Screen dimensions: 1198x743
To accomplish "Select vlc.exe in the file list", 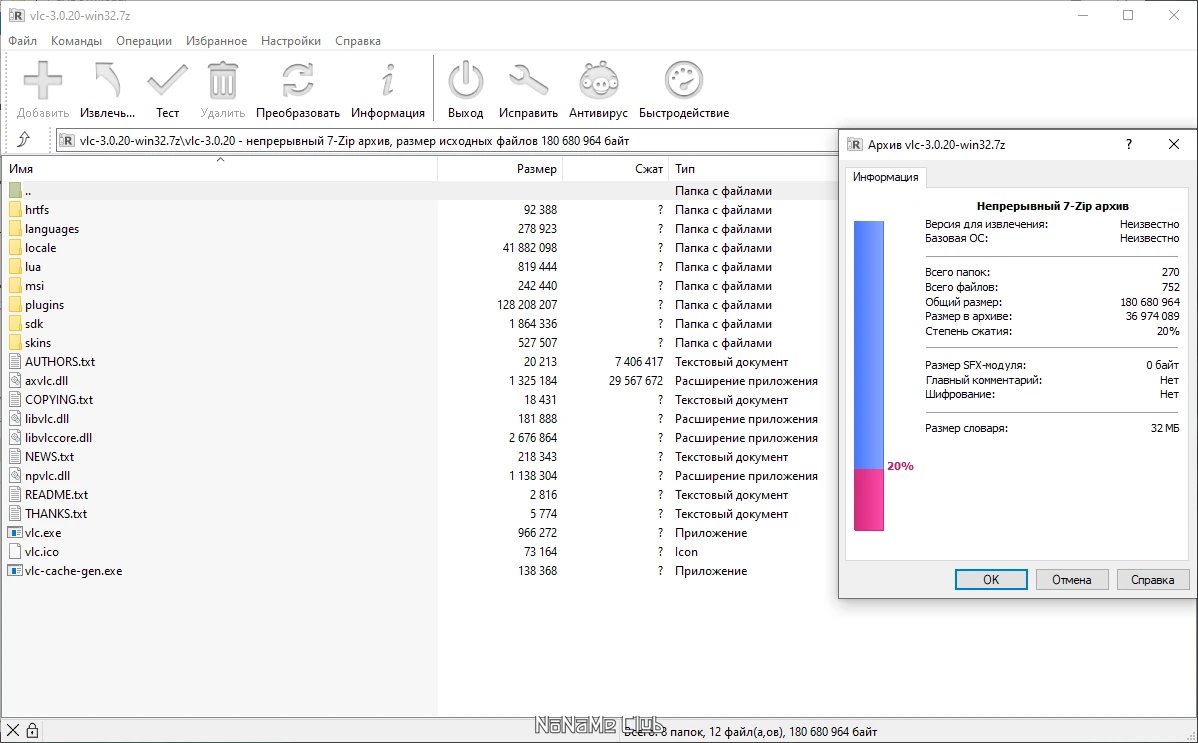I will (43, 533).
